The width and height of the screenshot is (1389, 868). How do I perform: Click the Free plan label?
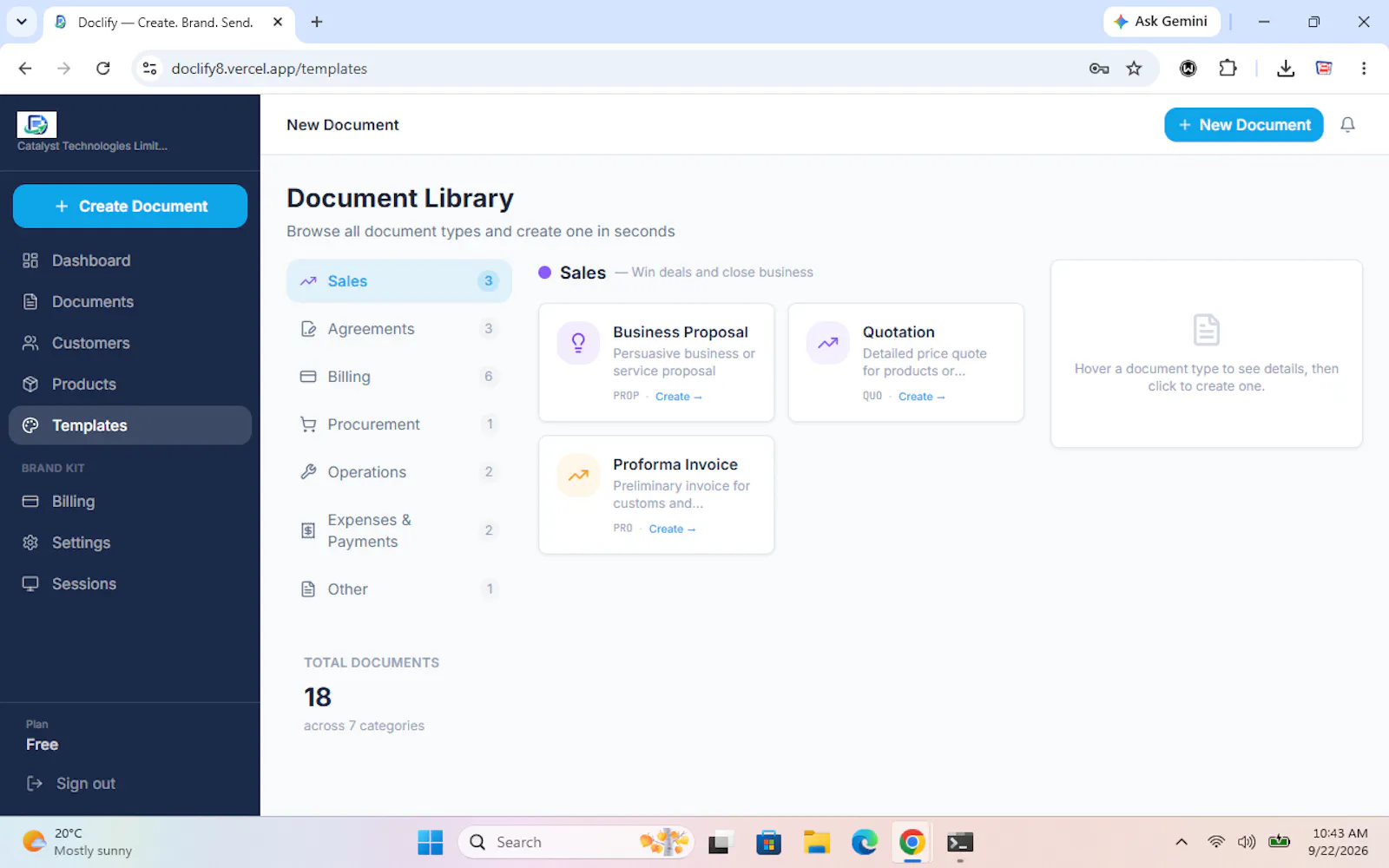42,745
